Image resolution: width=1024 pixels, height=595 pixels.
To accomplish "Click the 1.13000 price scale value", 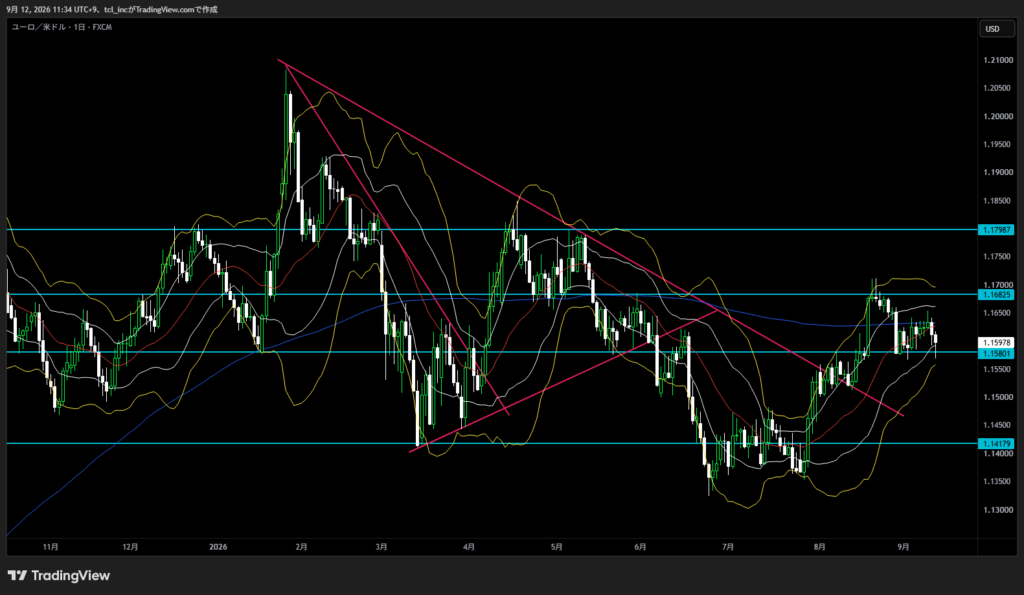I will [998, 509].
